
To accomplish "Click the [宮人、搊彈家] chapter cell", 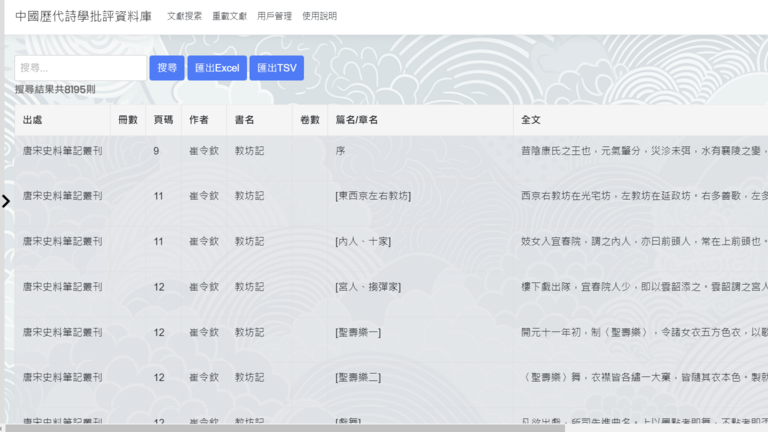I will [368, 287].
